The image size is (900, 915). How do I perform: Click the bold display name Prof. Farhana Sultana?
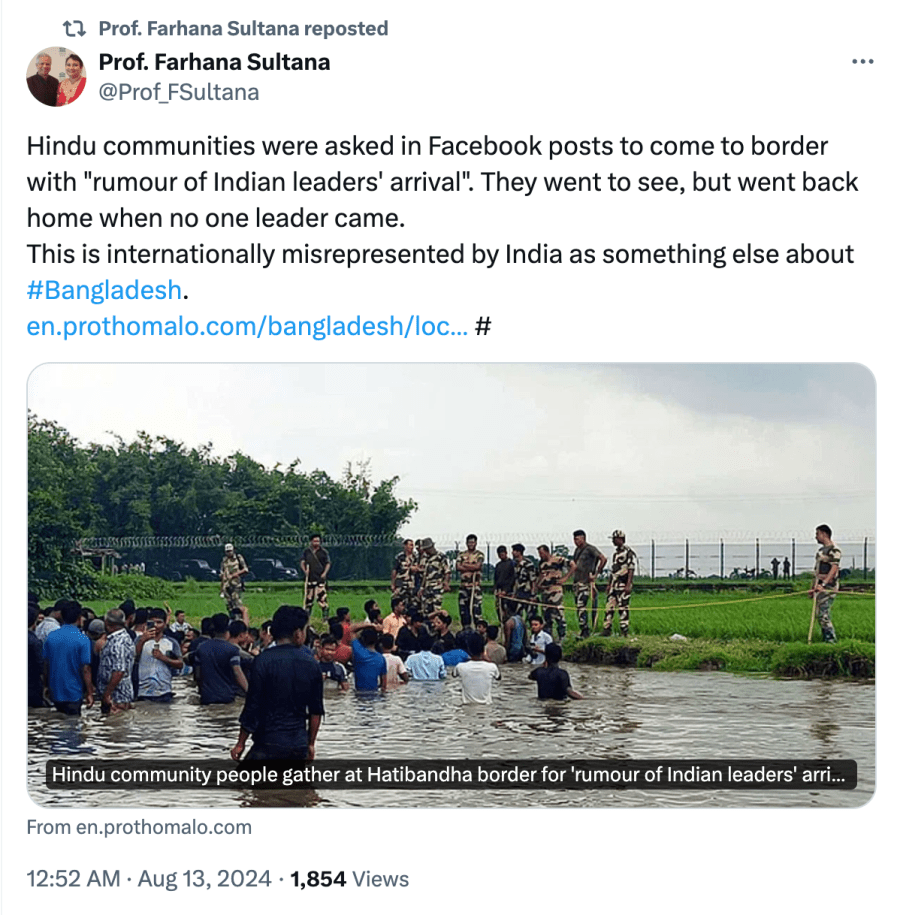point(214,62)
